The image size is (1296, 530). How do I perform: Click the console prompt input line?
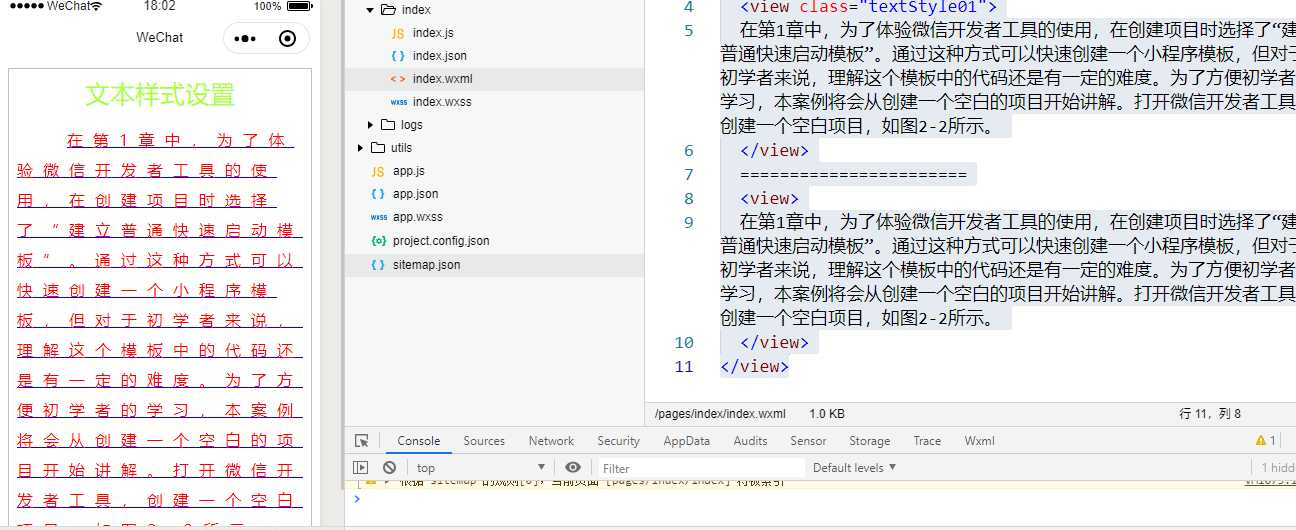click(820, 498)
